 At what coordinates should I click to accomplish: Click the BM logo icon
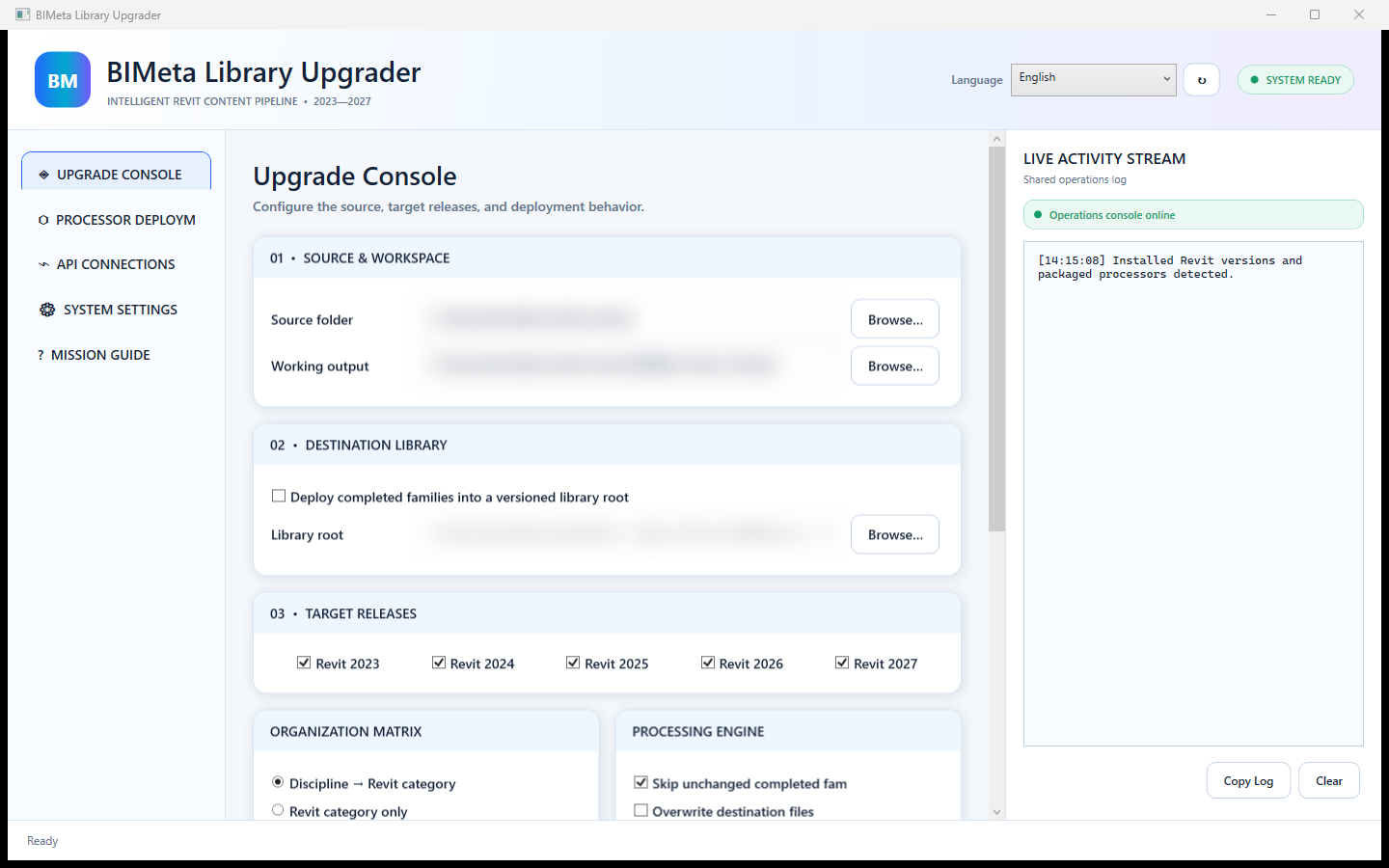63,80
